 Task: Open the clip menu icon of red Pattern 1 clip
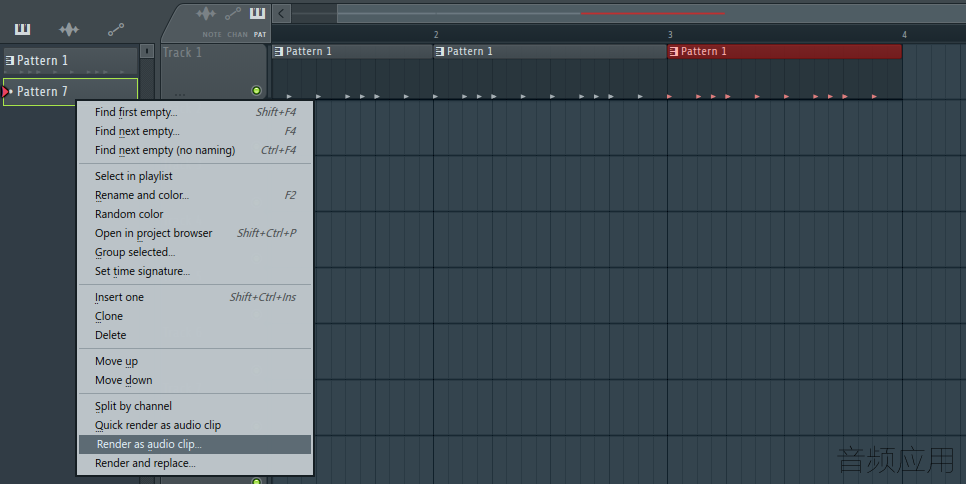pos(673,52)
